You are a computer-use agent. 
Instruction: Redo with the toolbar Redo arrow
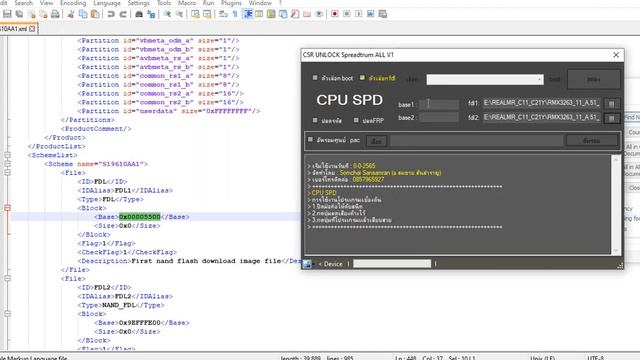pyautogui.click(x=123, y=14)
